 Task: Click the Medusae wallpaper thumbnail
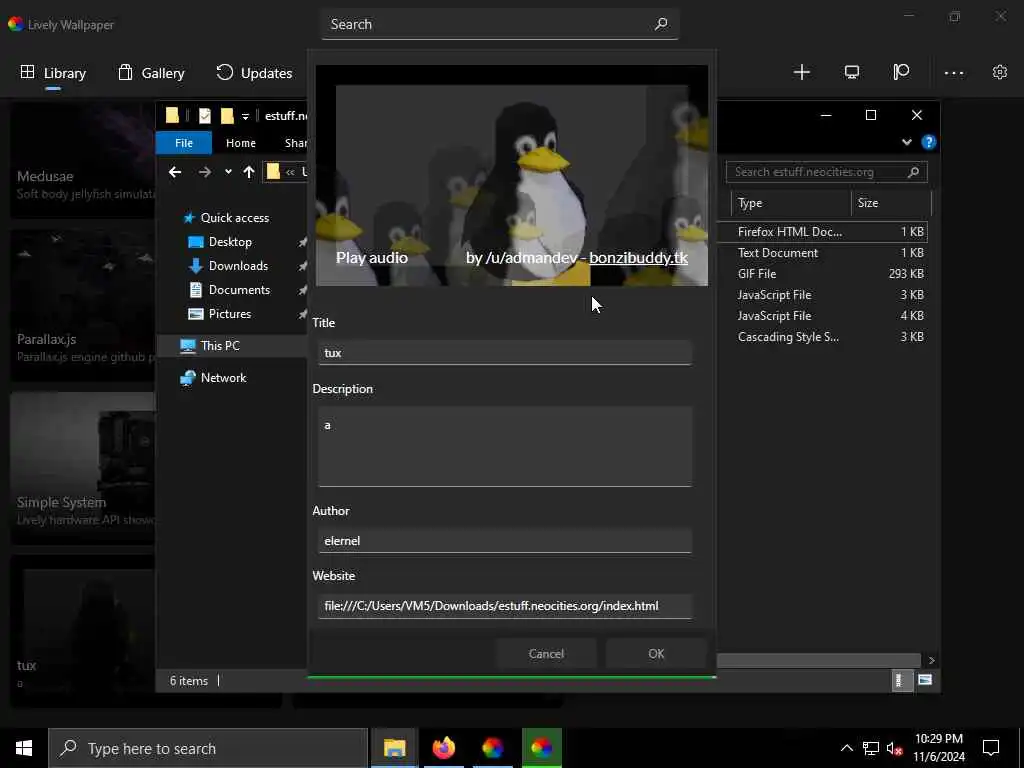82,160
